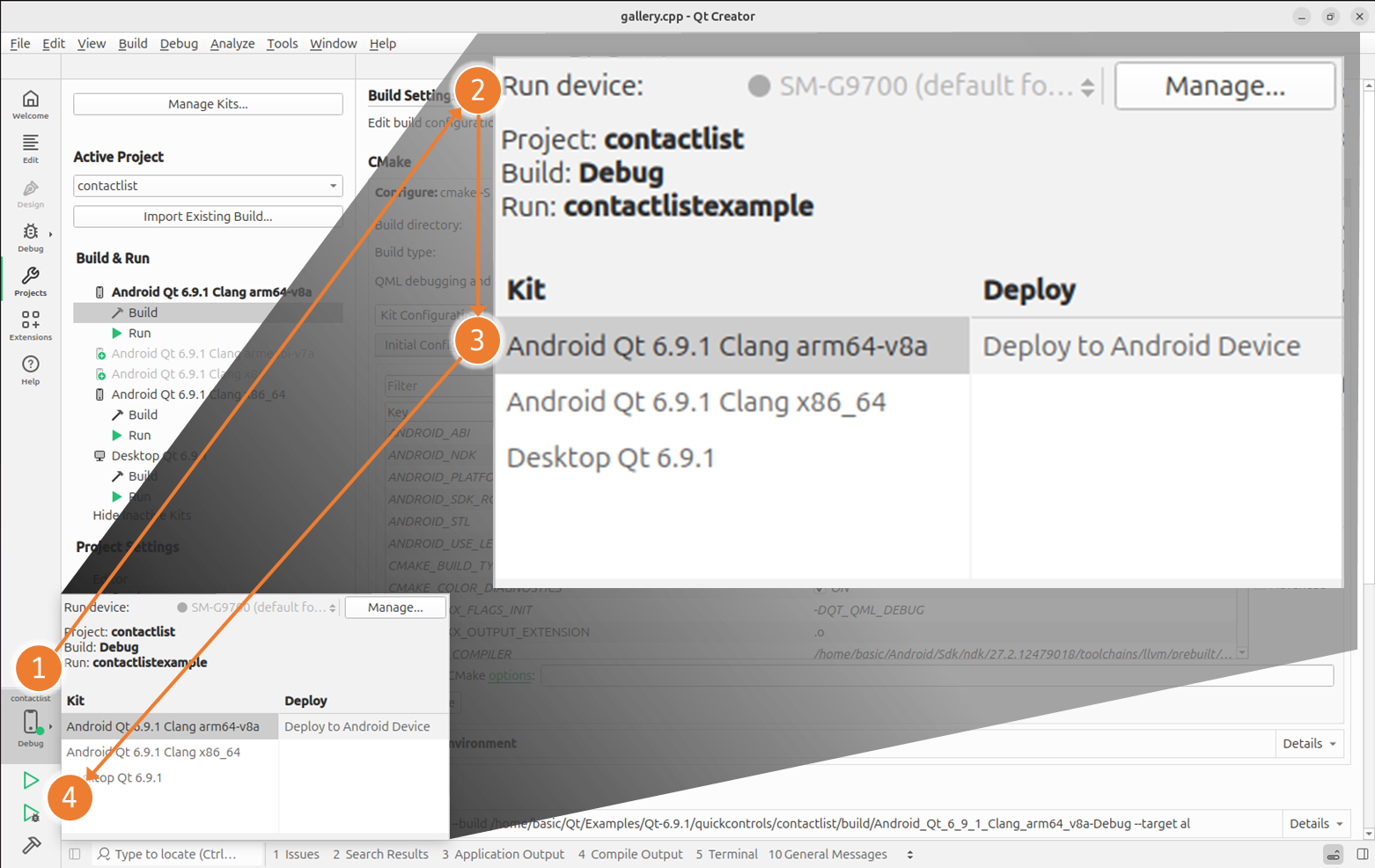Screen dimensions: 1375x868
Task: Select the /home/basic/Android/Sdk/ndk compiler path value
Action: pos(1023,654)
